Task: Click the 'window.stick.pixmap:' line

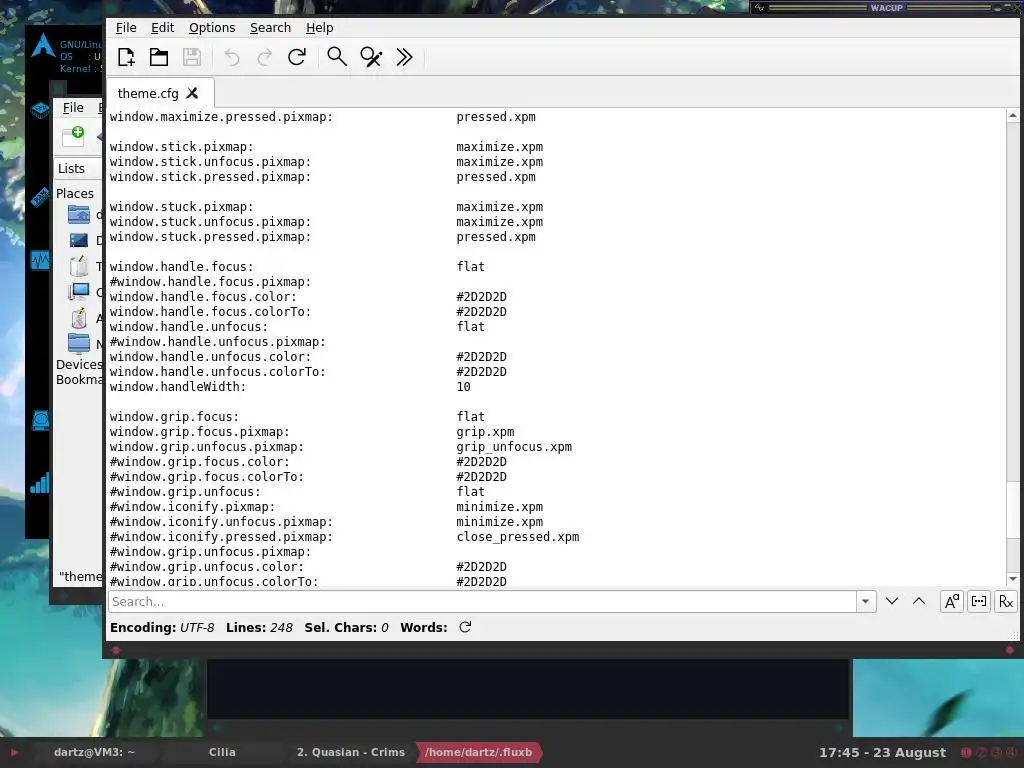Action: click(181, 147)
